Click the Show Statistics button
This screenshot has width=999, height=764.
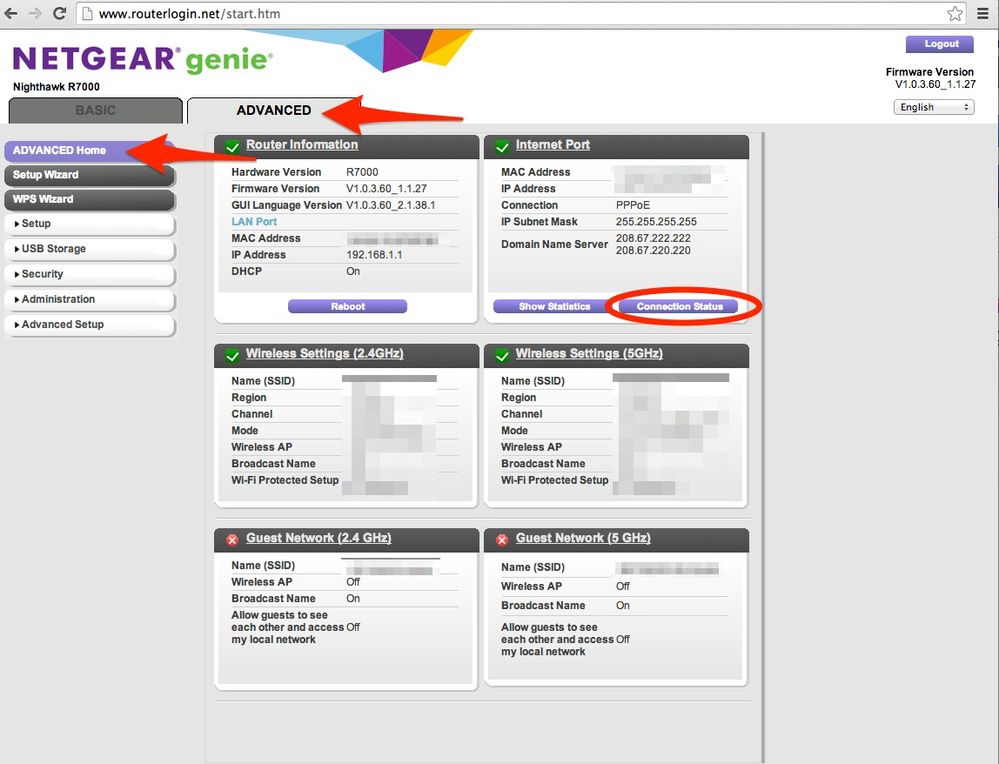point(554,306)
